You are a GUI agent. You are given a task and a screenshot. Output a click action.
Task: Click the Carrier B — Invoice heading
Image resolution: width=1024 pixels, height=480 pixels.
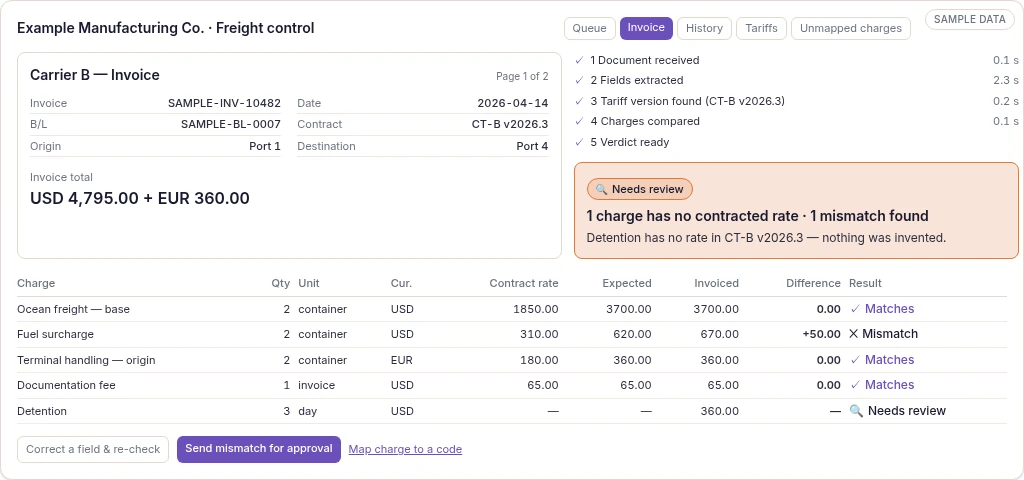point(95,75)
